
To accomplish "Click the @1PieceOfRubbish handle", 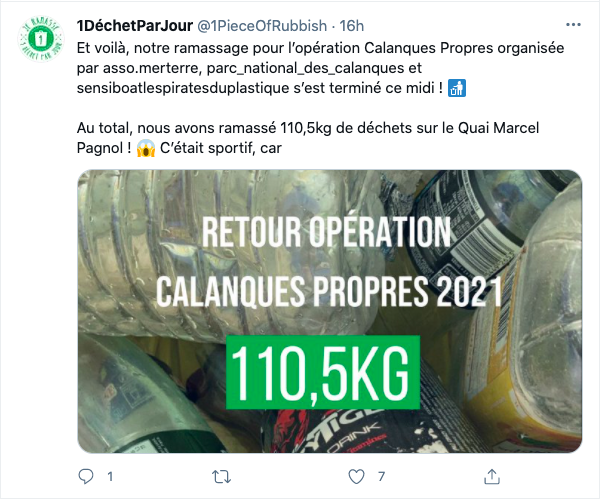I will (262, 26).
